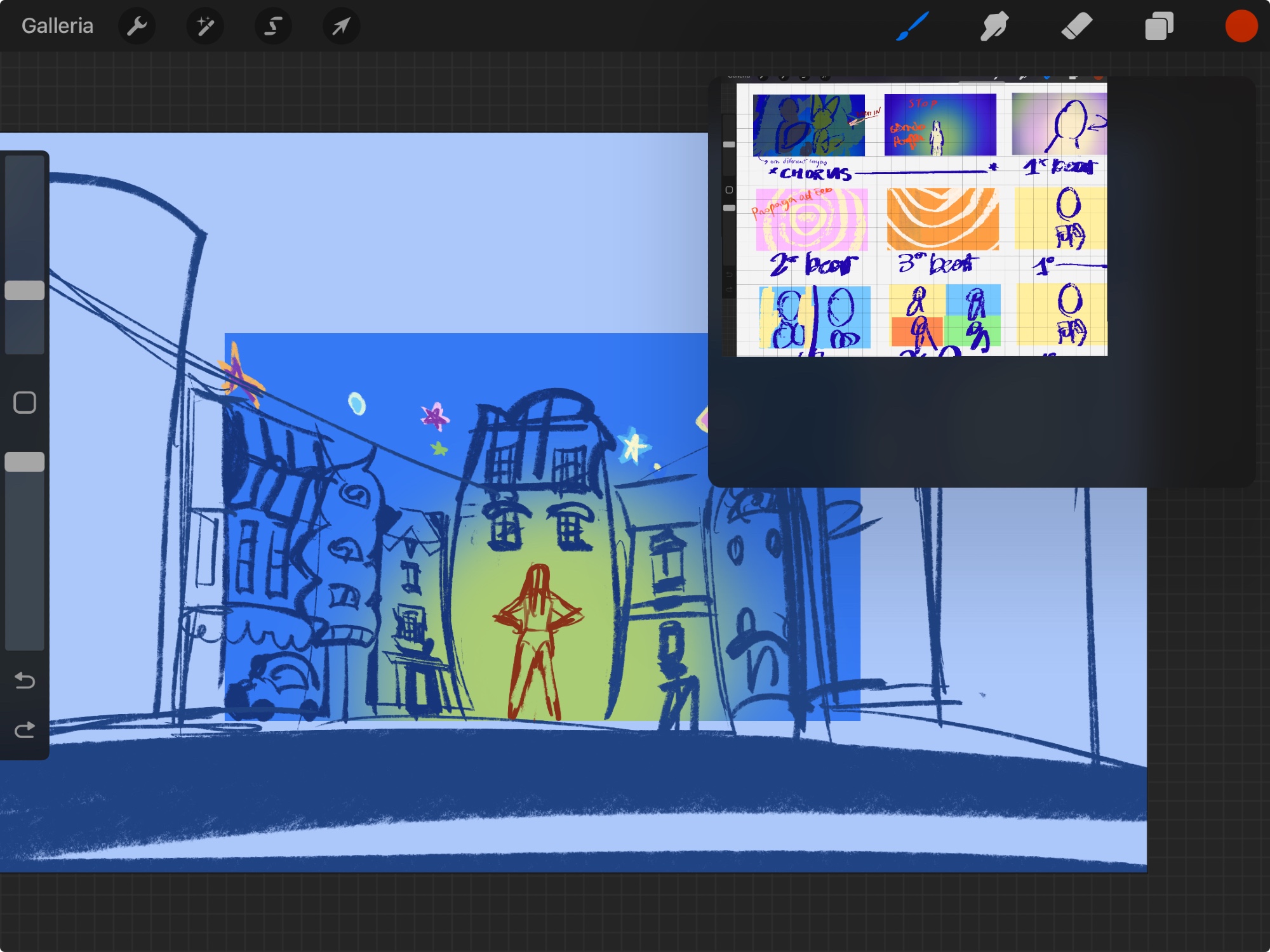Open the Layers panel
The width and height of the screenshot is (1270, 952).
(1159, 26)
